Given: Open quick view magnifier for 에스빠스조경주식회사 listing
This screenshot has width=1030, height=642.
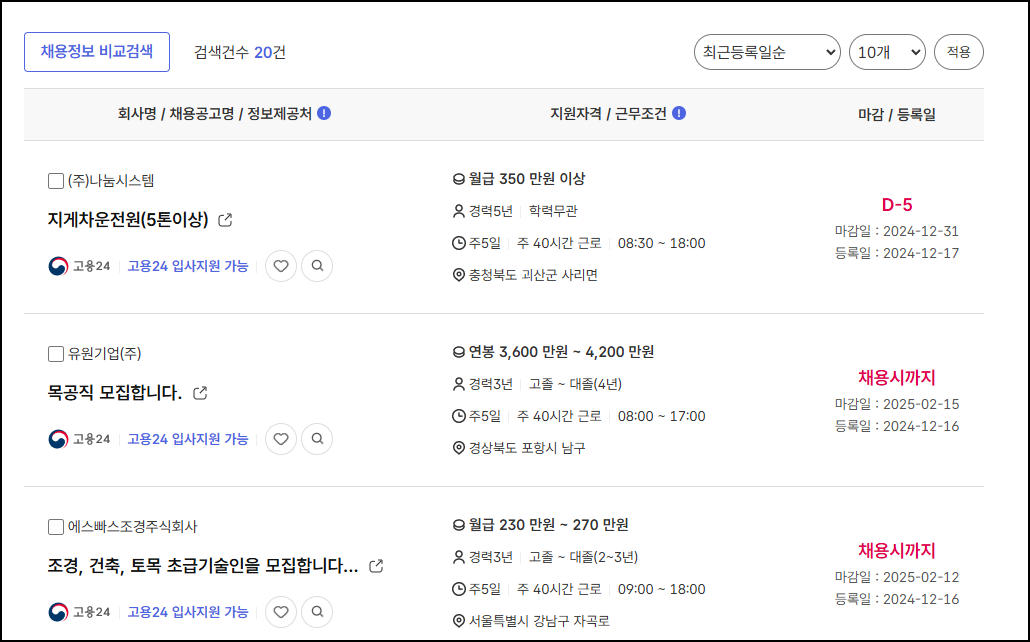Looking at the screenshot, I should pos(317,612).
